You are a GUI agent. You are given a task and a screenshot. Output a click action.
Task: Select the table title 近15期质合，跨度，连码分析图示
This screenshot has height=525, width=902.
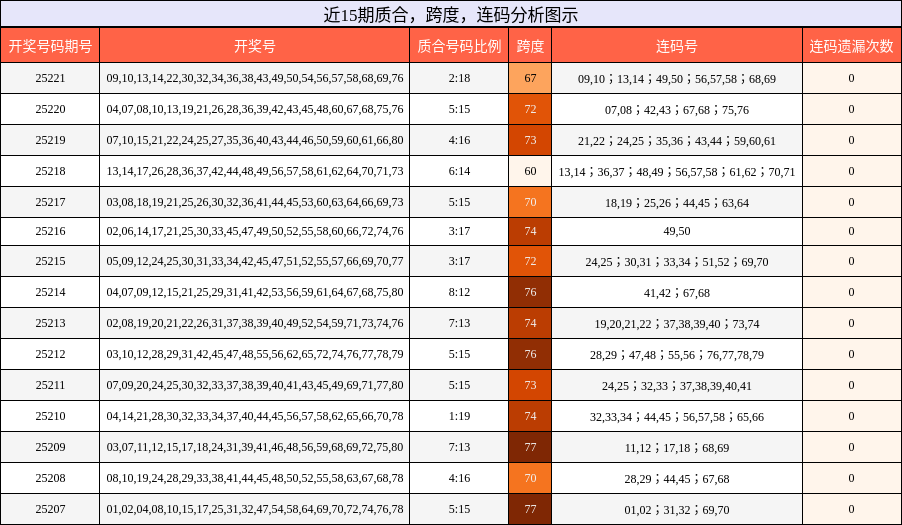(450, 15)
